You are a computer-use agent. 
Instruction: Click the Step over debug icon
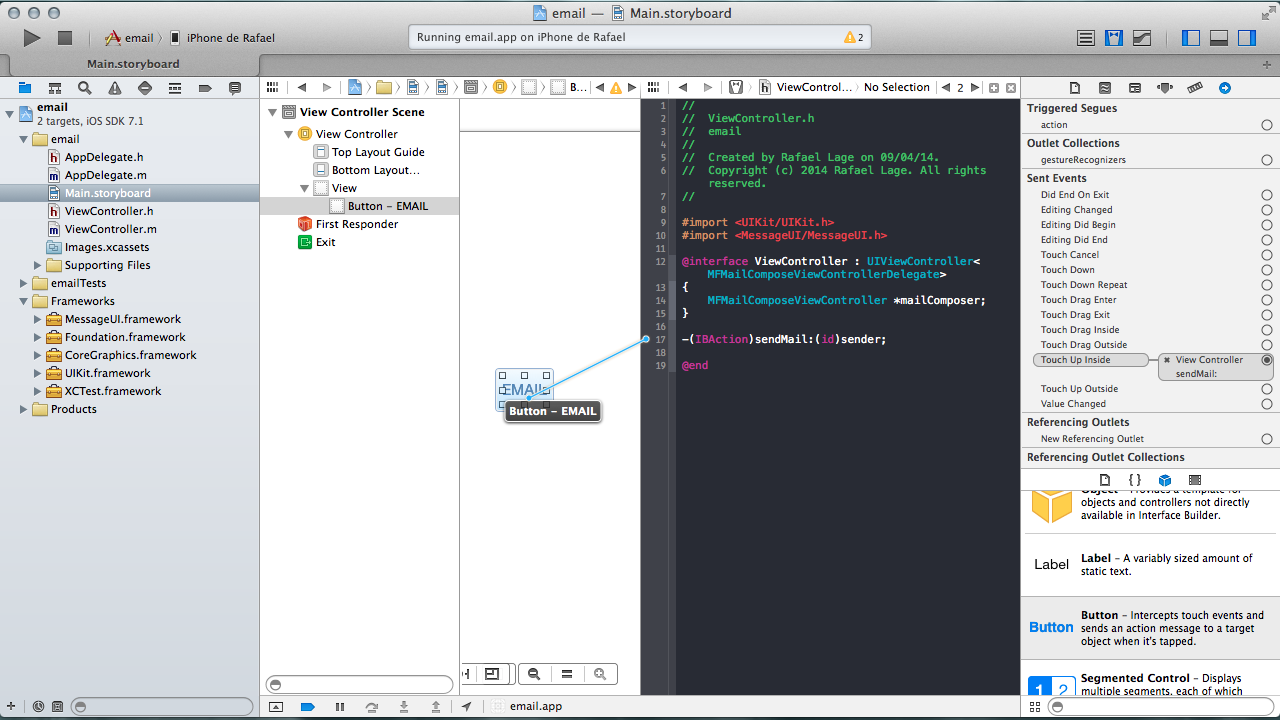[372, 706]
